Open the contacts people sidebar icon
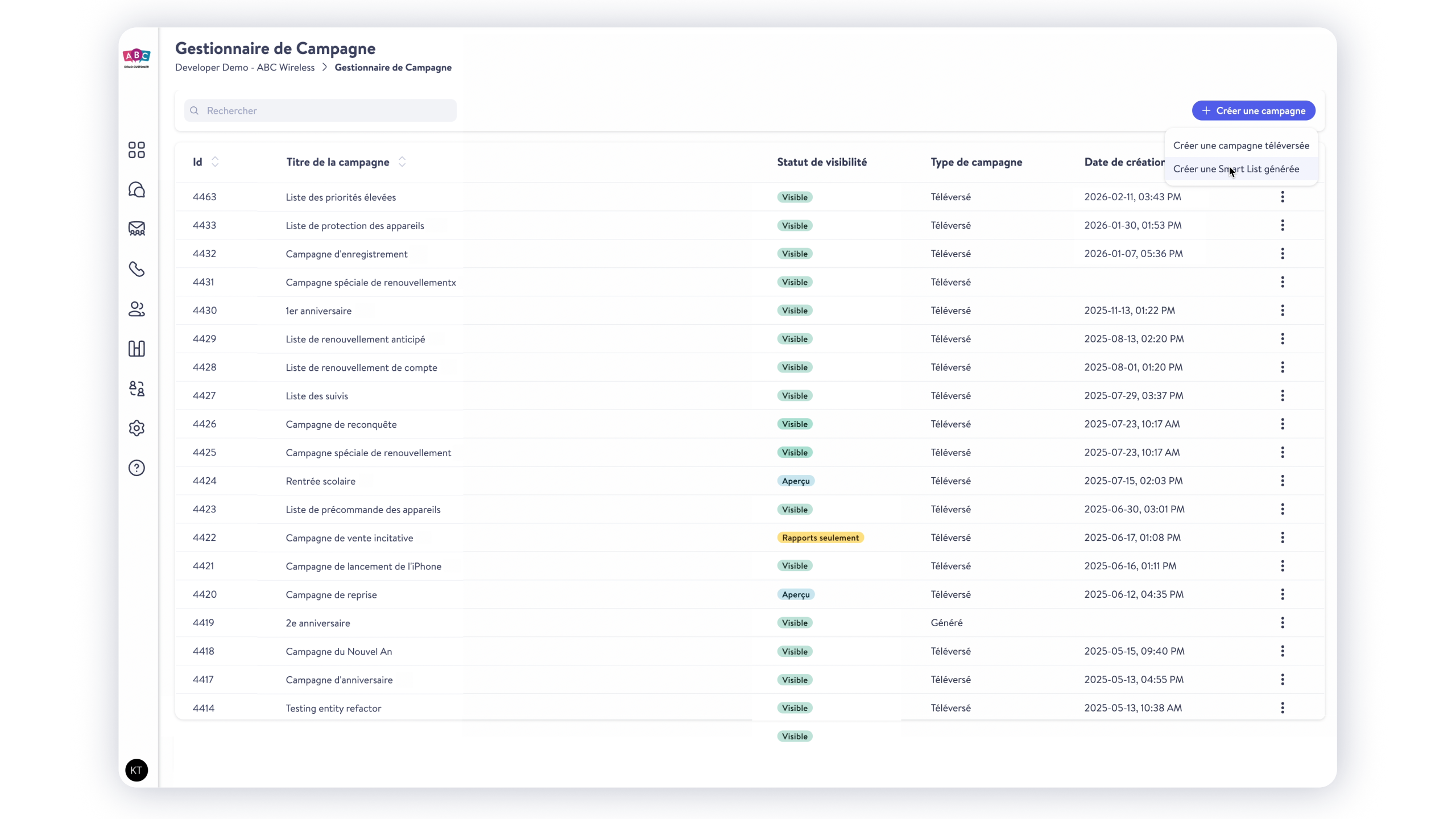The height and width of the screenshot is (819, 1456). point(136,309)
